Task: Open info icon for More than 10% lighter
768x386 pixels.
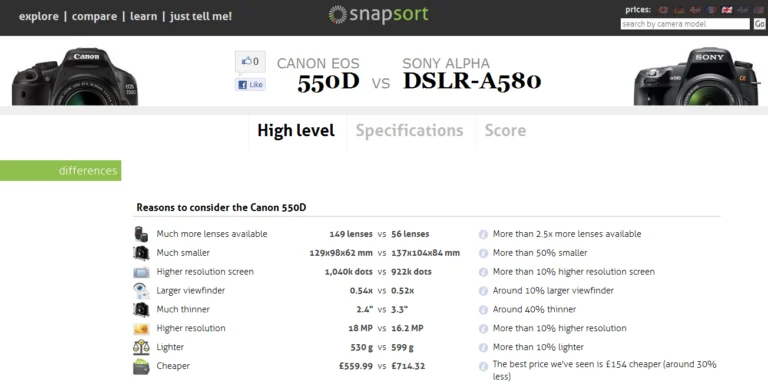Action: 483,347
